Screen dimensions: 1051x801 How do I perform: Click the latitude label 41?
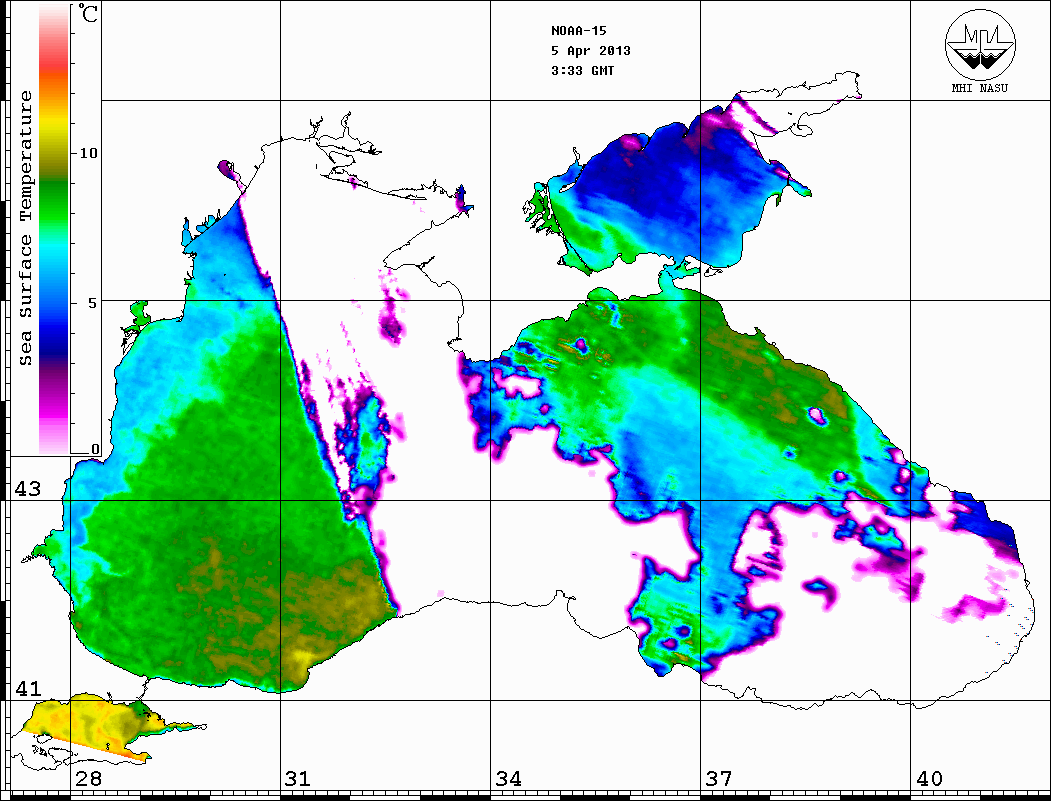(x=27, y=688)
